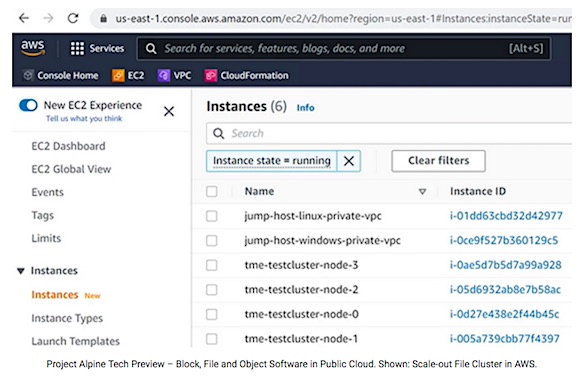Select the tme-testcluster-node-3 checkbox

(x=212, y=265)
